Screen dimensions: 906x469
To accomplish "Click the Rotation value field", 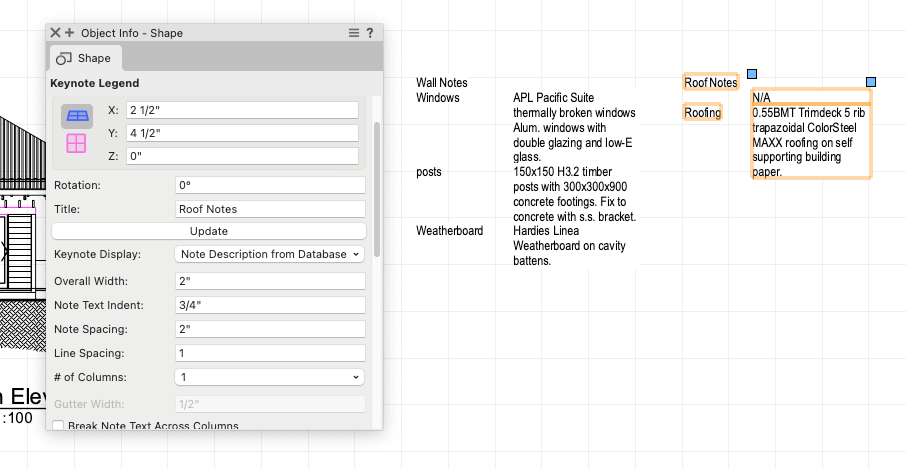I will click(x=269, y=185).
